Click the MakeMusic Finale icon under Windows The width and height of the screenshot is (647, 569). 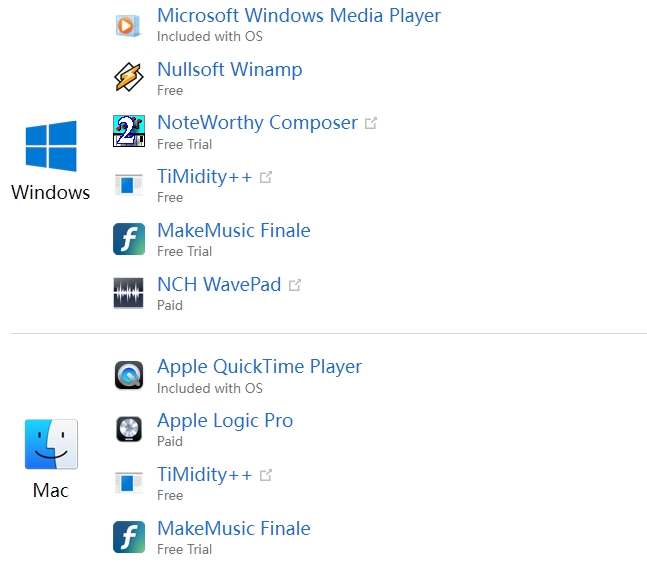pyautogui.click(x=129, y=239)
